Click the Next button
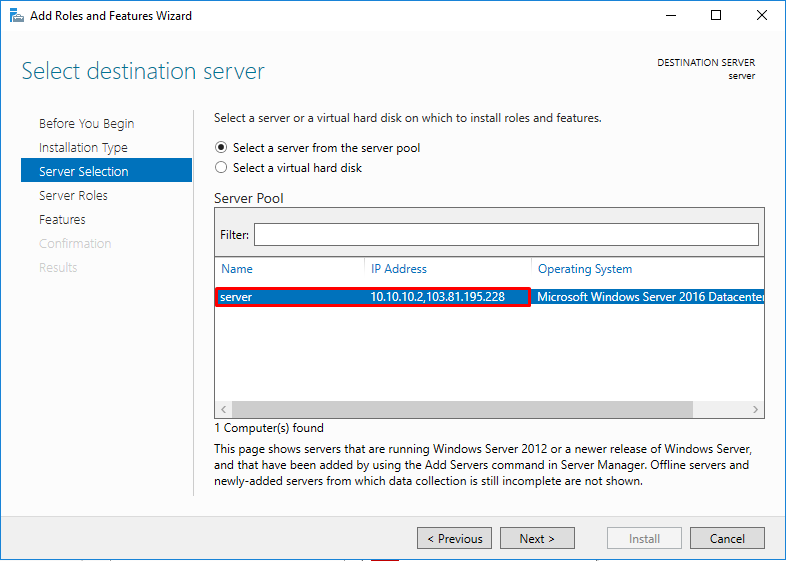Screen dimensions: 786x561 [537, 538]
